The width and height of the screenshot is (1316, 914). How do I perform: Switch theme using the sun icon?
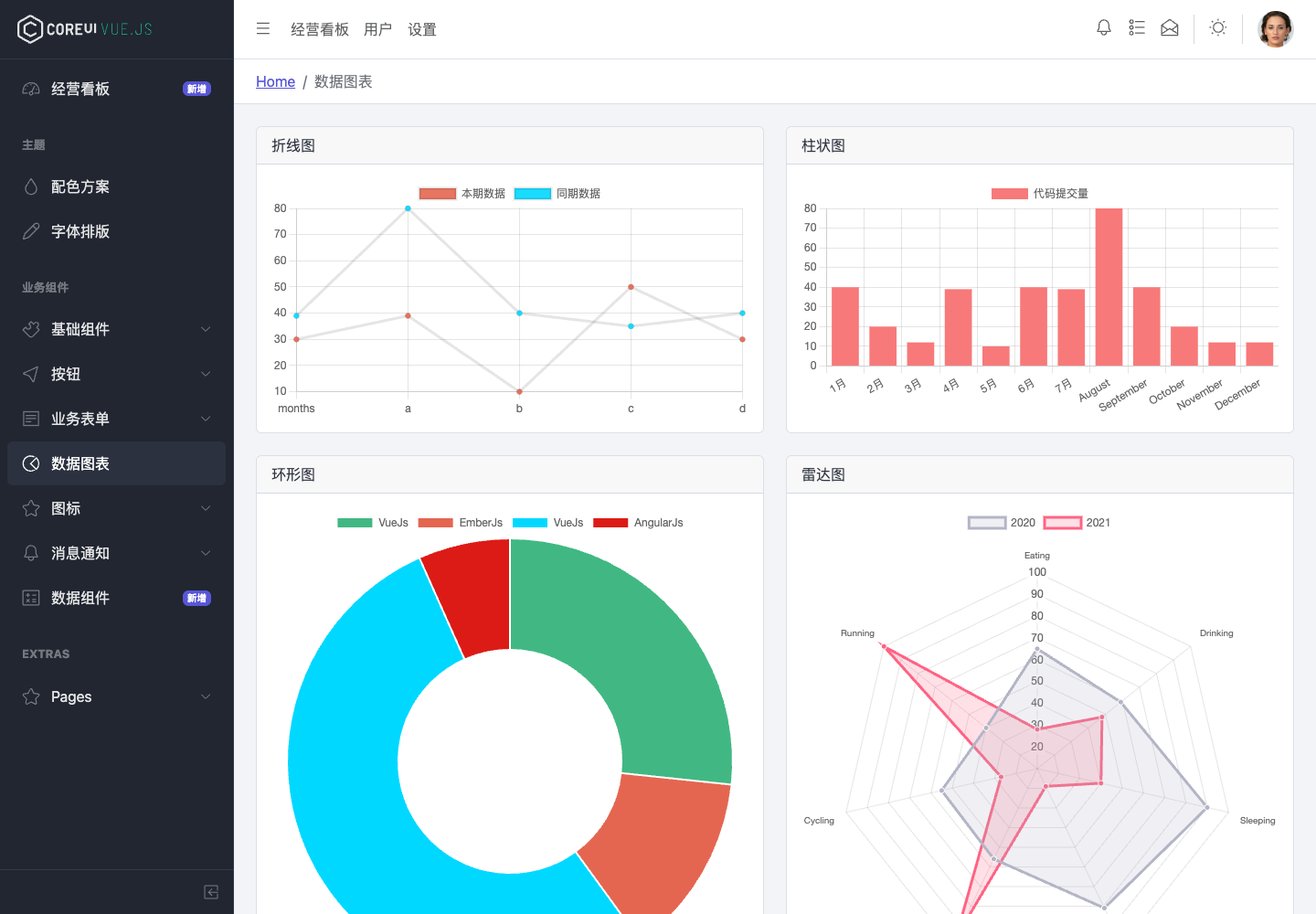click(1218, 28)
